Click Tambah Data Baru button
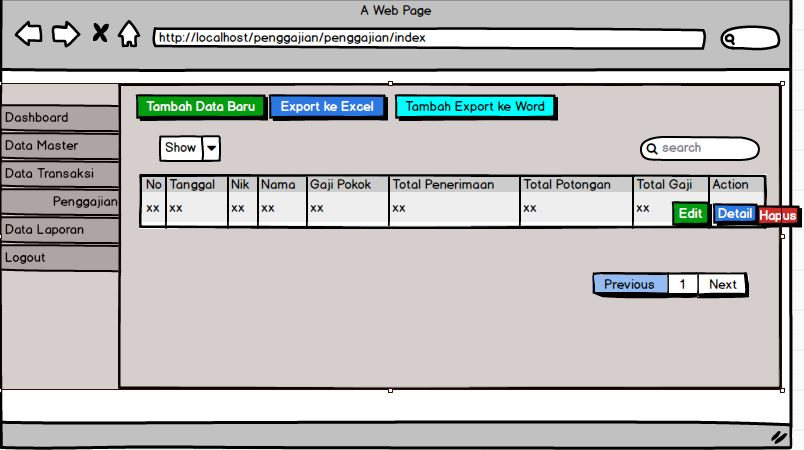804x450 pixels. coord(201,107)
